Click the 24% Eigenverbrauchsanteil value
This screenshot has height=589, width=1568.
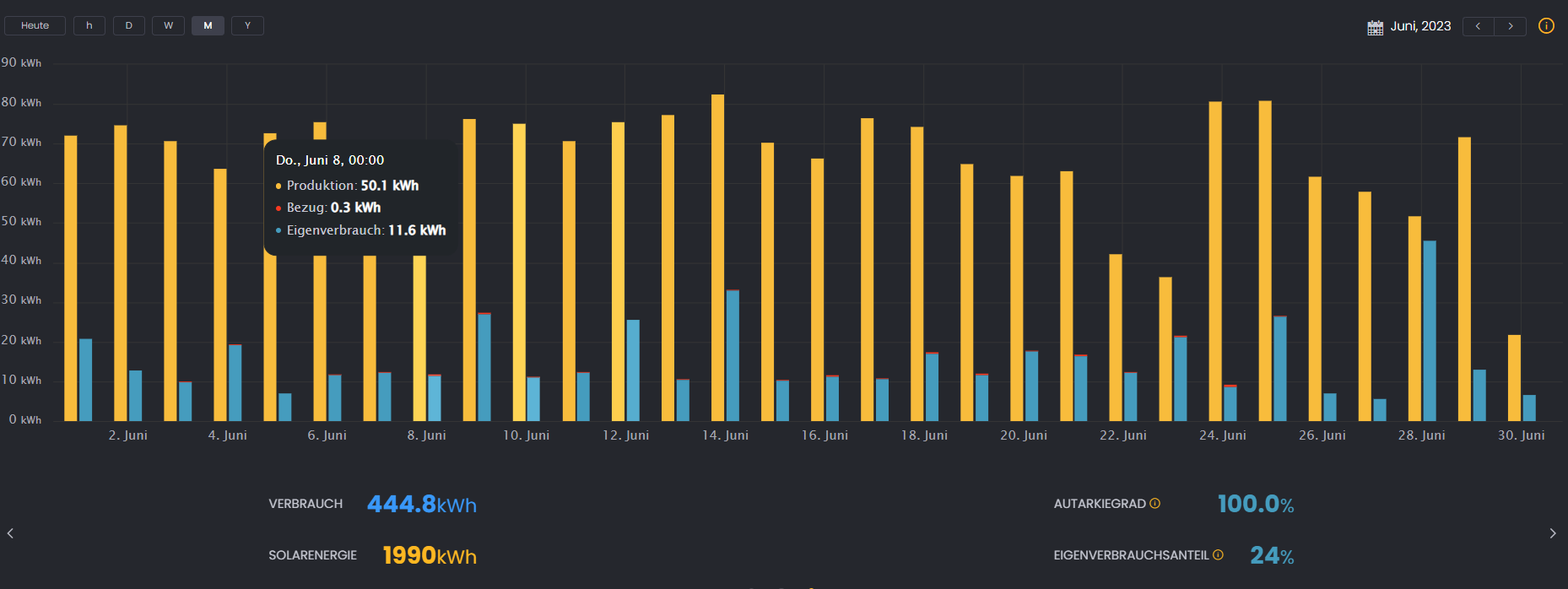click(1272, 555)
